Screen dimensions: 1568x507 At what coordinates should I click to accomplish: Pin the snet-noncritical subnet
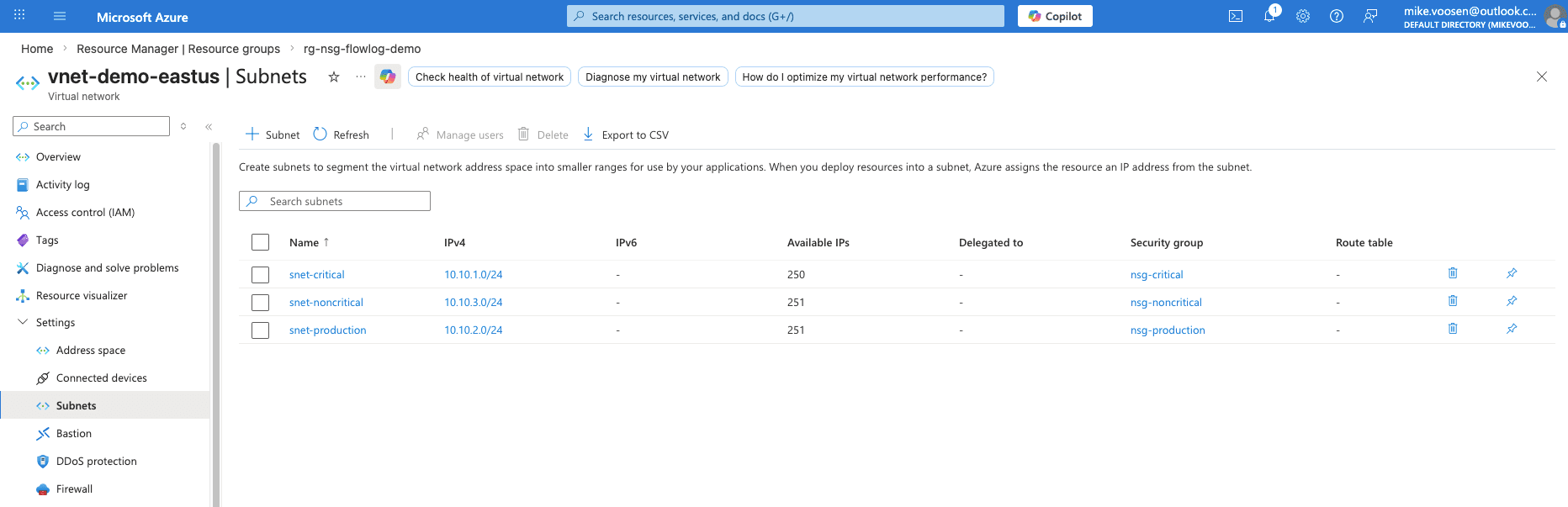coord(1512,301)
